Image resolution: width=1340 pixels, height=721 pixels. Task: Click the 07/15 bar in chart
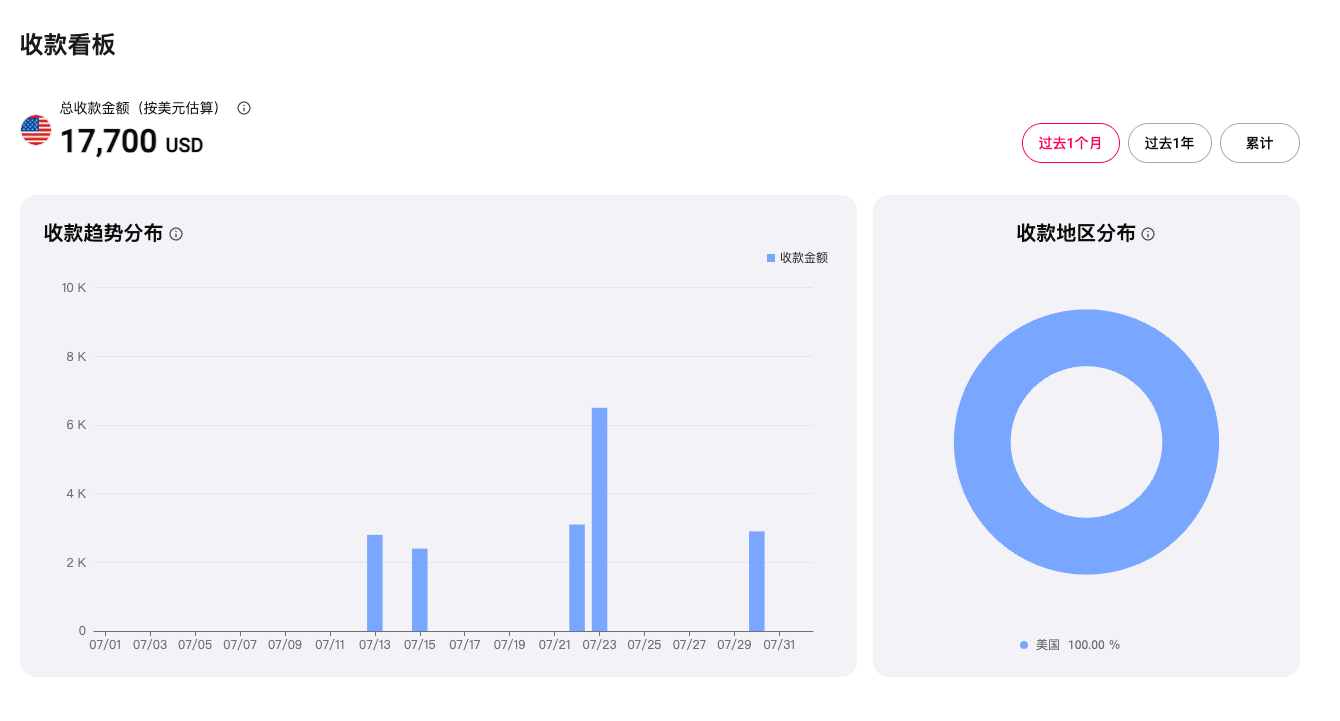(x=420, y=590)
